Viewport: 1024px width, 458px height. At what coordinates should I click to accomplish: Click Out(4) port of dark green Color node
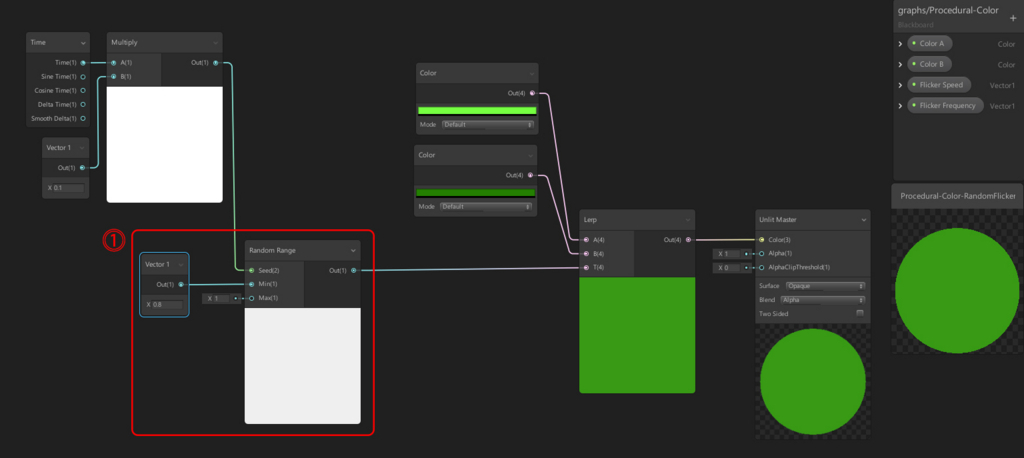tap(530, 175)
